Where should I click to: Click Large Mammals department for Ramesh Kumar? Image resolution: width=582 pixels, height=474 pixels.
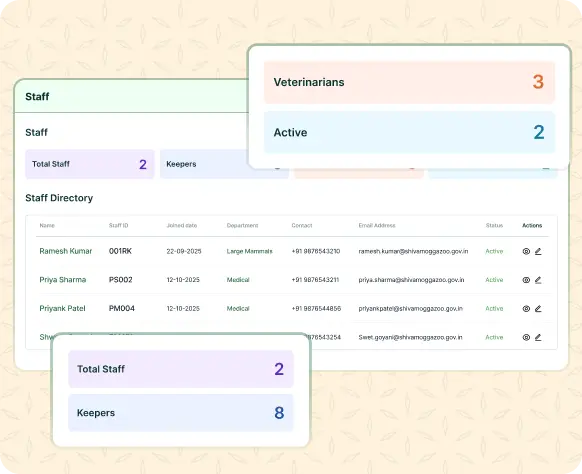(x=249, y=251)
